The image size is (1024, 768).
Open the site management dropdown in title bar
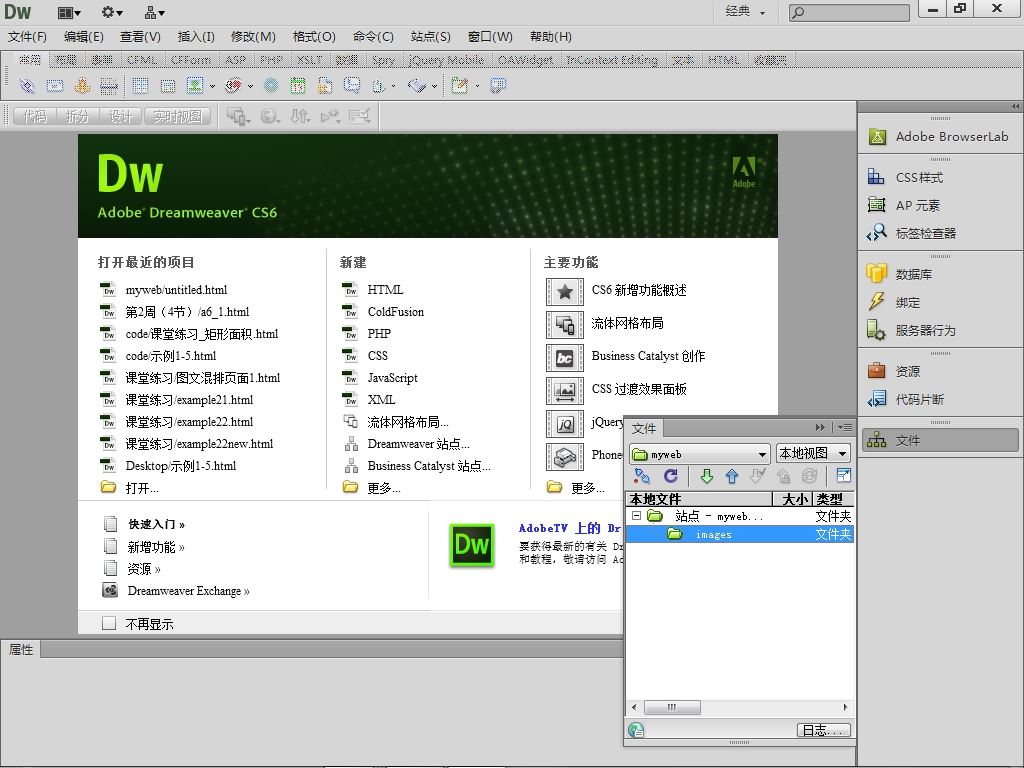155,12
